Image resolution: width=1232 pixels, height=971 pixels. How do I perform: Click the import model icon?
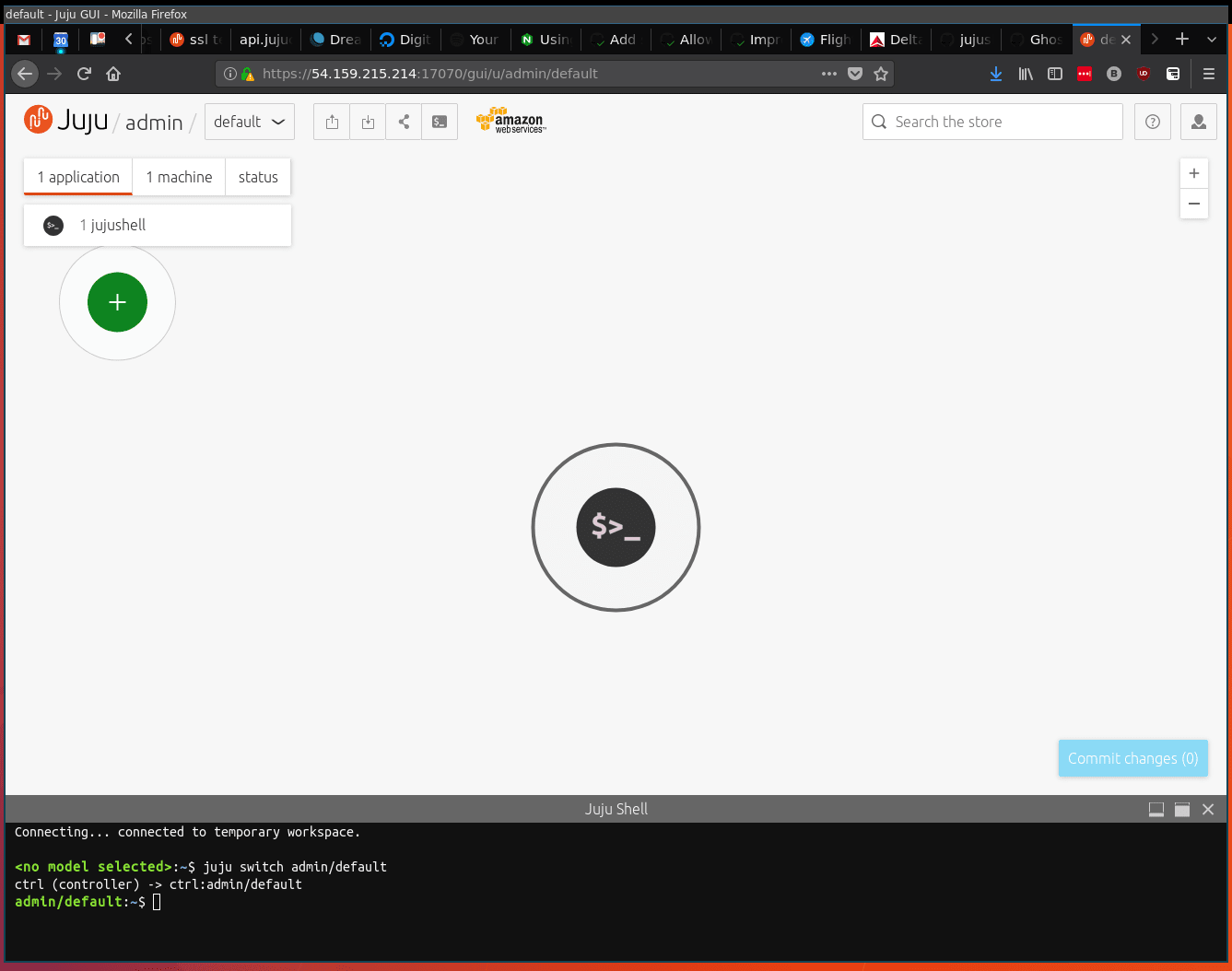[x=368, y=122]
